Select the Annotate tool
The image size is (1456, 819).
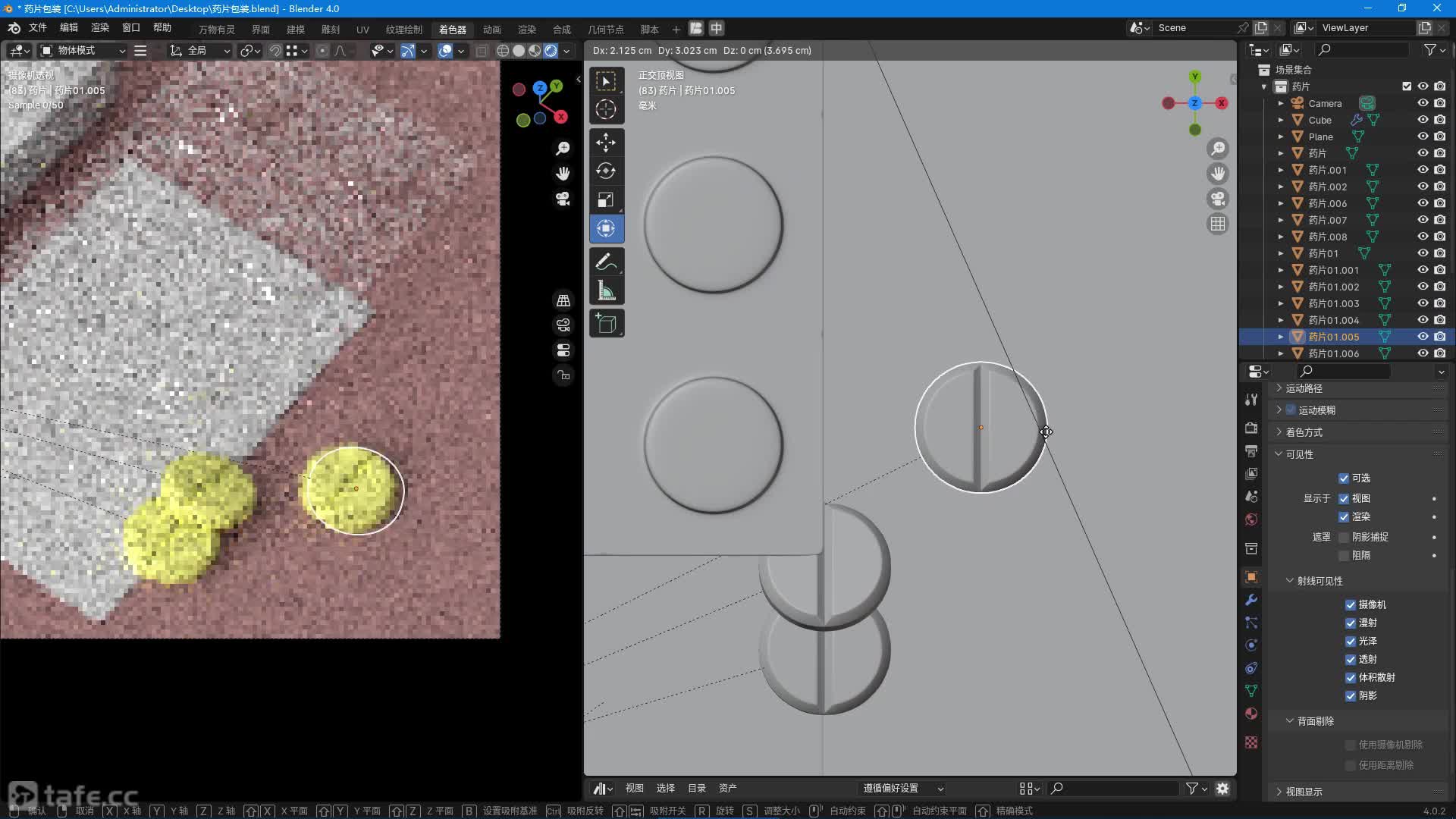click(606, 262)
